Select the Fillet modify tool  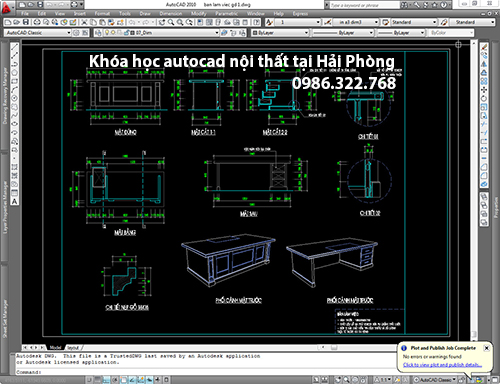(484, 176)
